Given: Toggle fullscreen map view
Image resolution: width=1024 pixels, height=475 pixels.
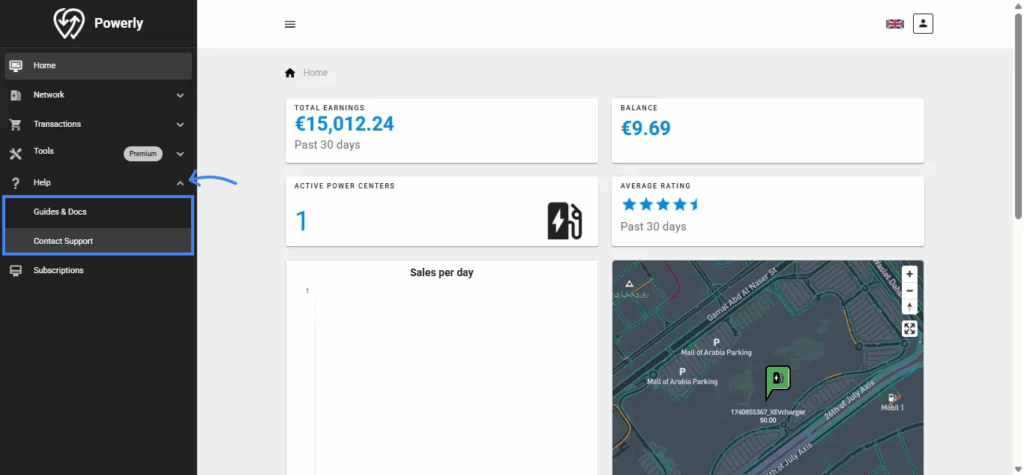Looking at the screenshot, I should point(909,328).
